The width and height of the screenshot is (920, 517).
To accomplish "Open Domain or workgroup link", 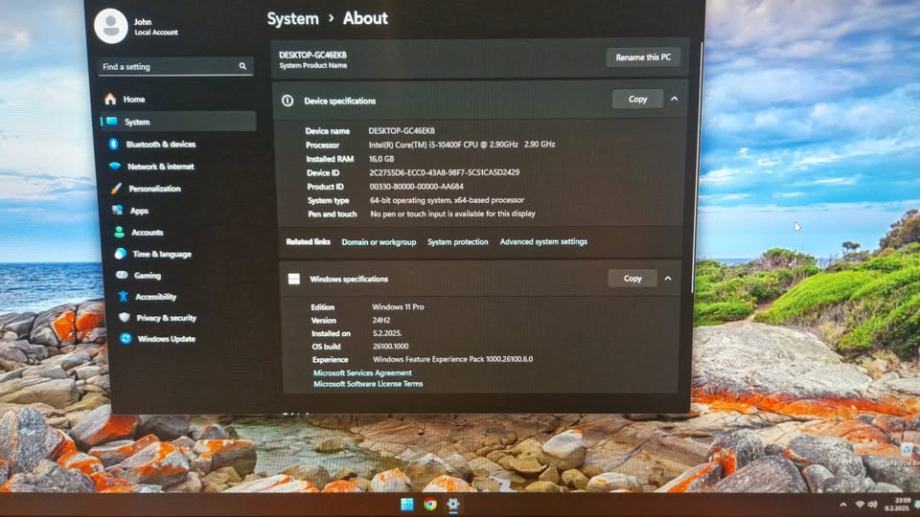I will pos(379,242).
